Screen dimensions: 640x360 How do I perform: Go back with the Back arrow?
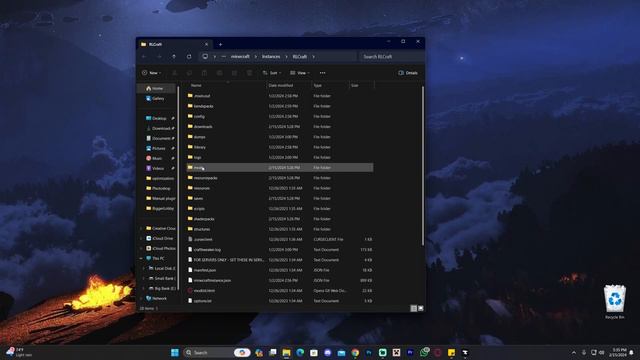point(144,57)
